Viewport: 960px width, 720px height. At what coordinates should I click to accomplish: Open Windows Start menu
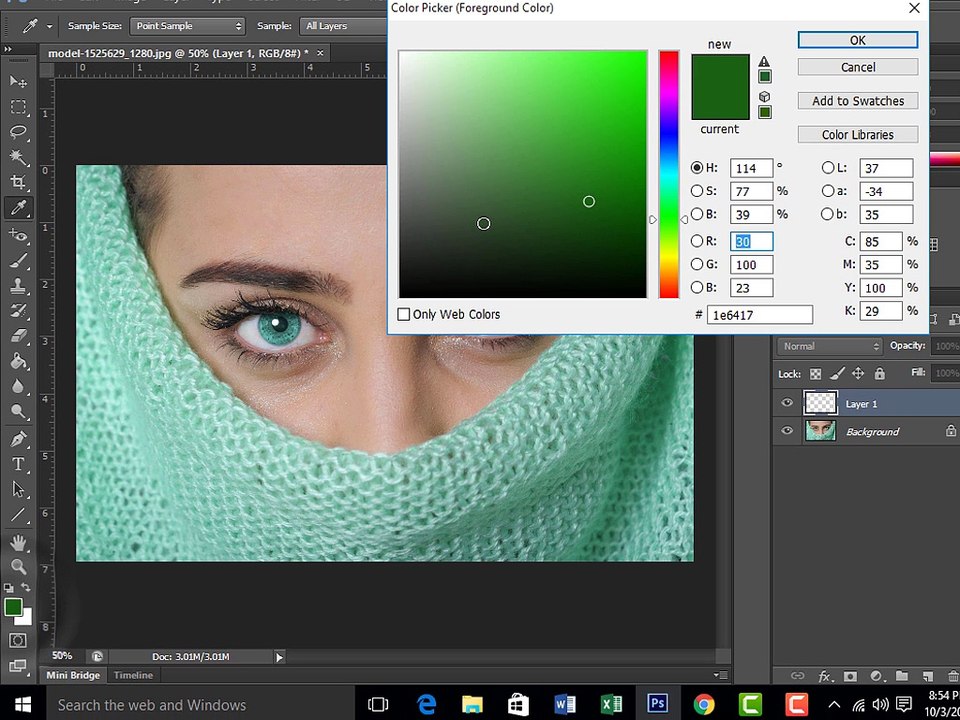click(22, 704)
